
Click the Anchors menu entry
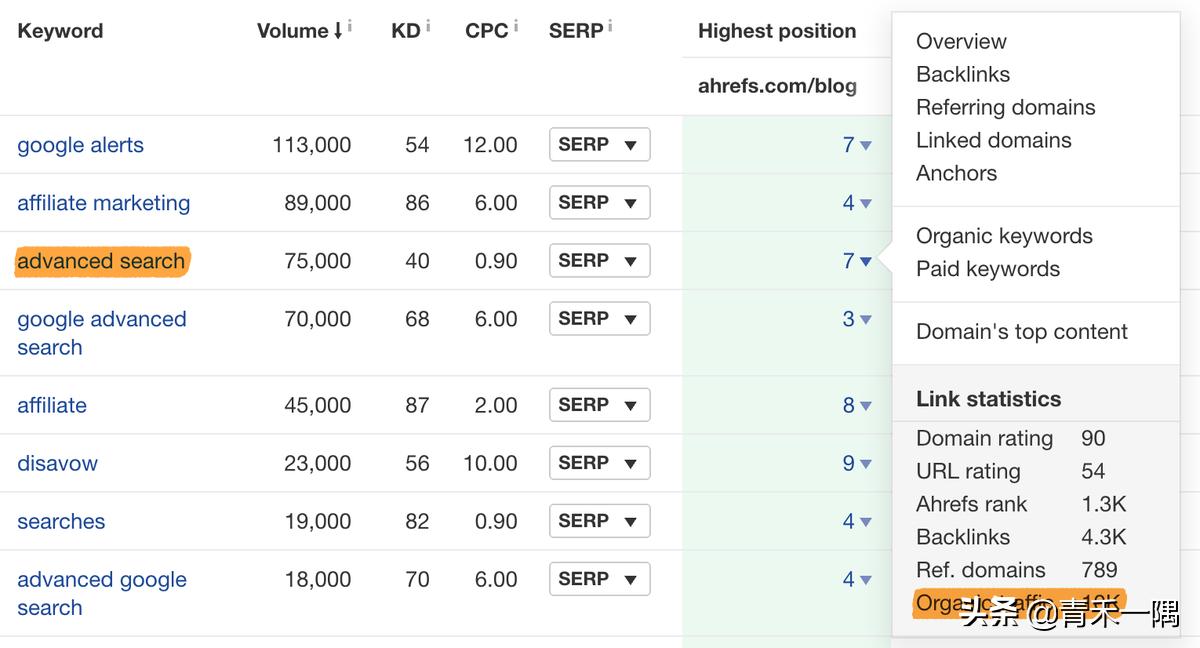[956, 173]
